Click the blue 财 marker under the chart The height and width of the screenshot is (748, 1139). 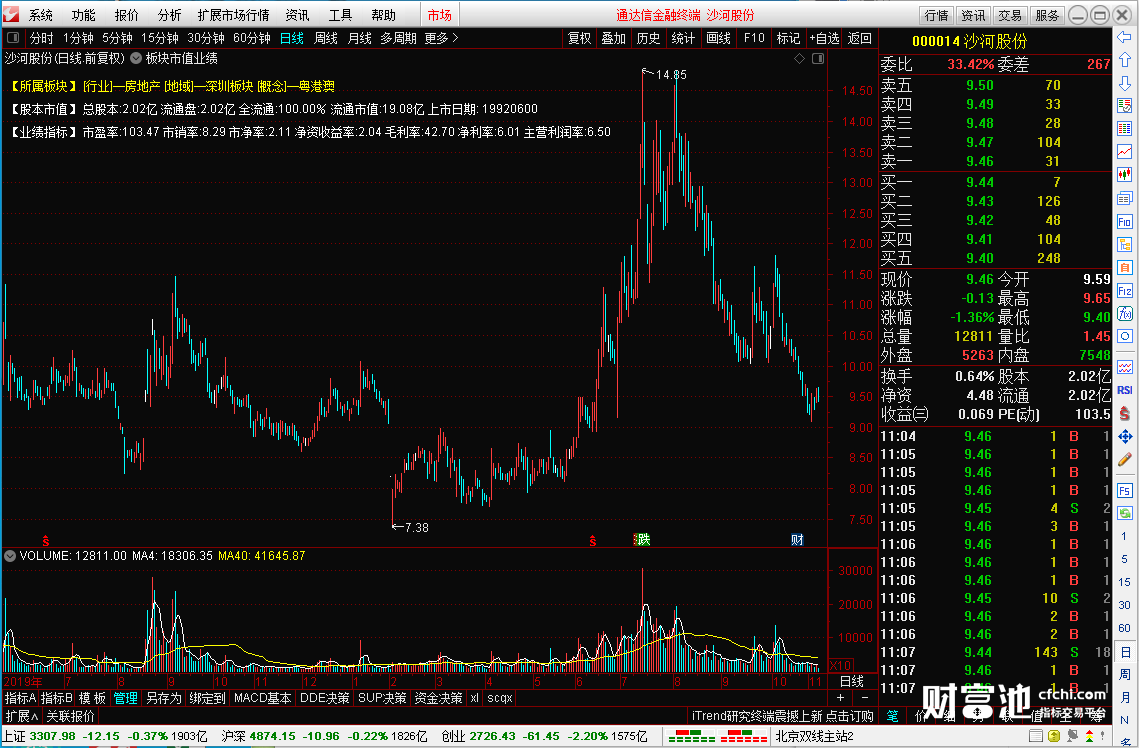tap(797, 540)
